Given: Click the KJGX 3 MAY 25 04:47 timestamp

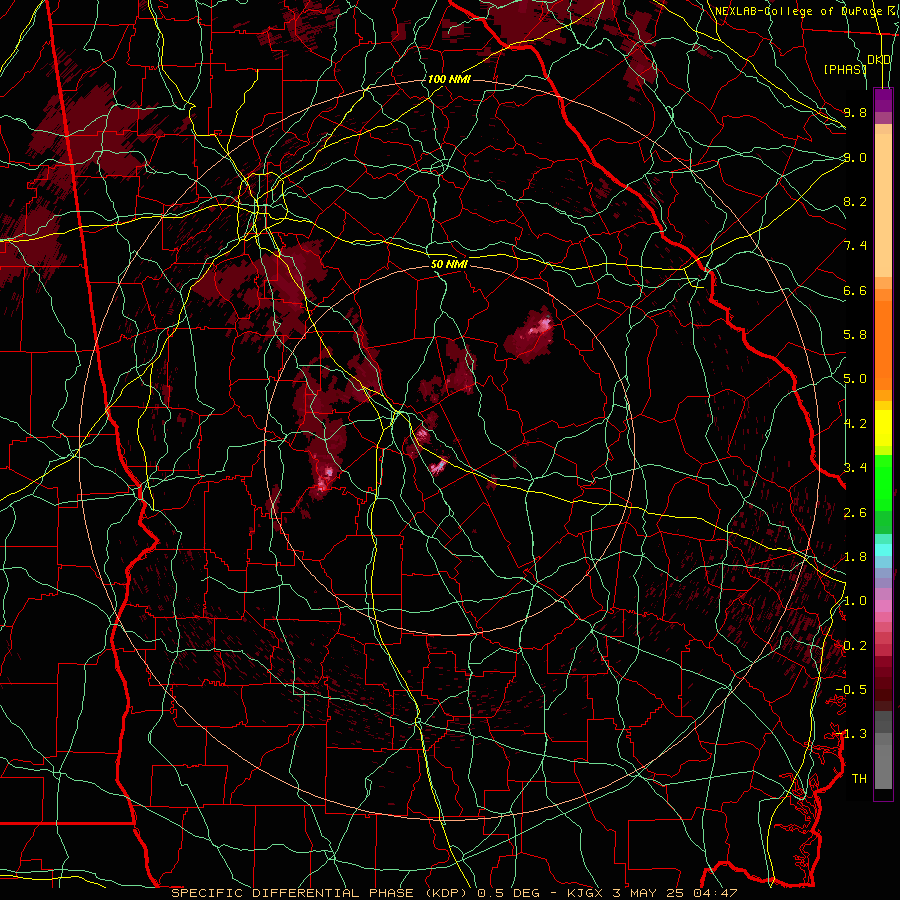Looking at the screenshot, I should 652,893.
